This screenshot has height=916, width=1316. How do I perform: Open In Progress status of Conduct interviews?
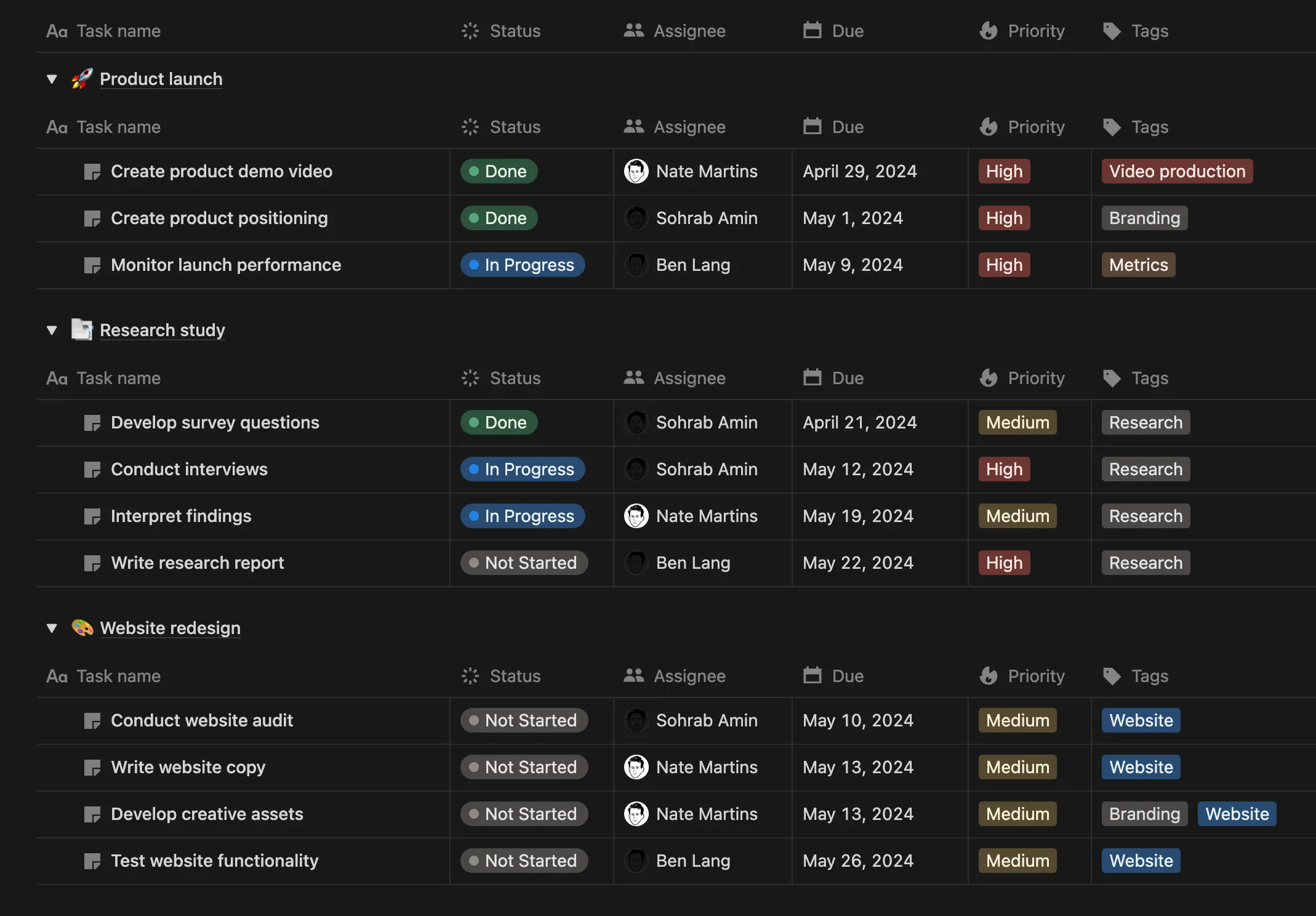(523, 469)
